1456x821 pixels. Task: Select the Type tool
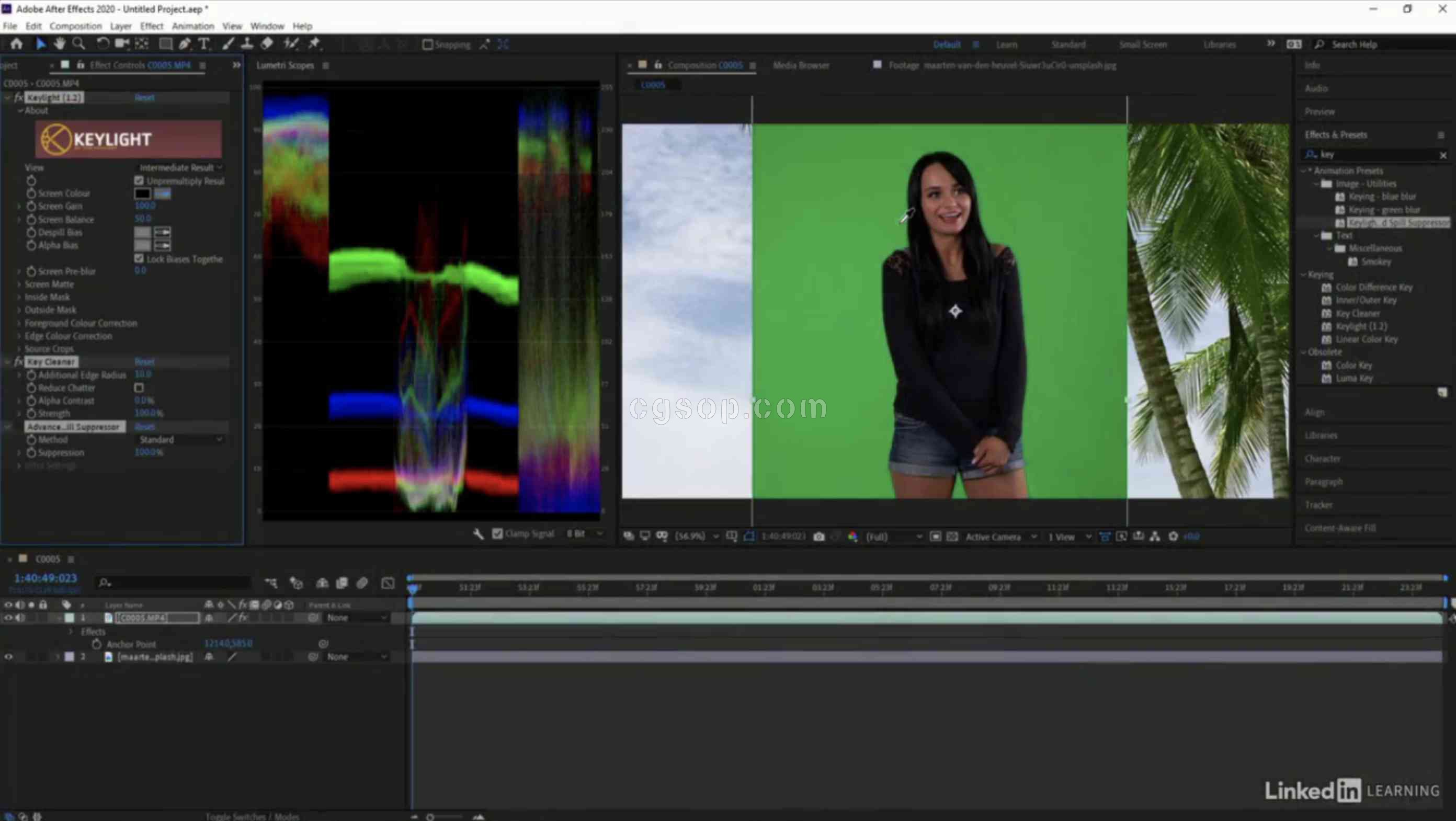click(x=203, y=43)
